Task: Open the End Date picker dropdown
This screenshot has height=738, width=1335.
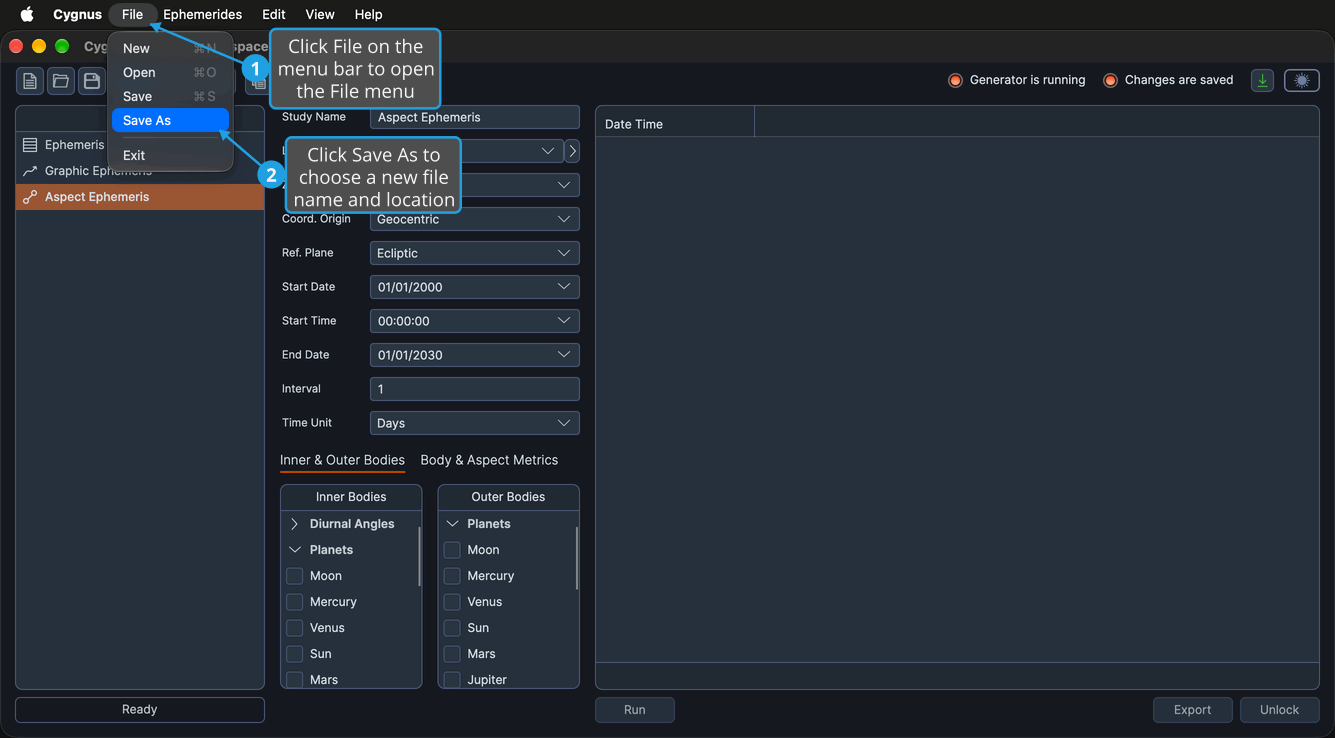Action: 475,355
